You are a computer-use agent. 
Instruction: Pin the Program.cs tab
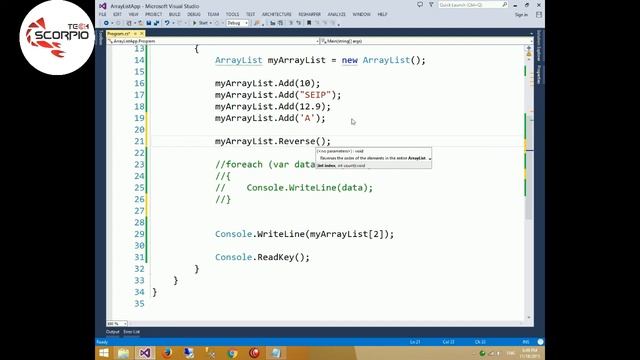(x=135, y=33)
